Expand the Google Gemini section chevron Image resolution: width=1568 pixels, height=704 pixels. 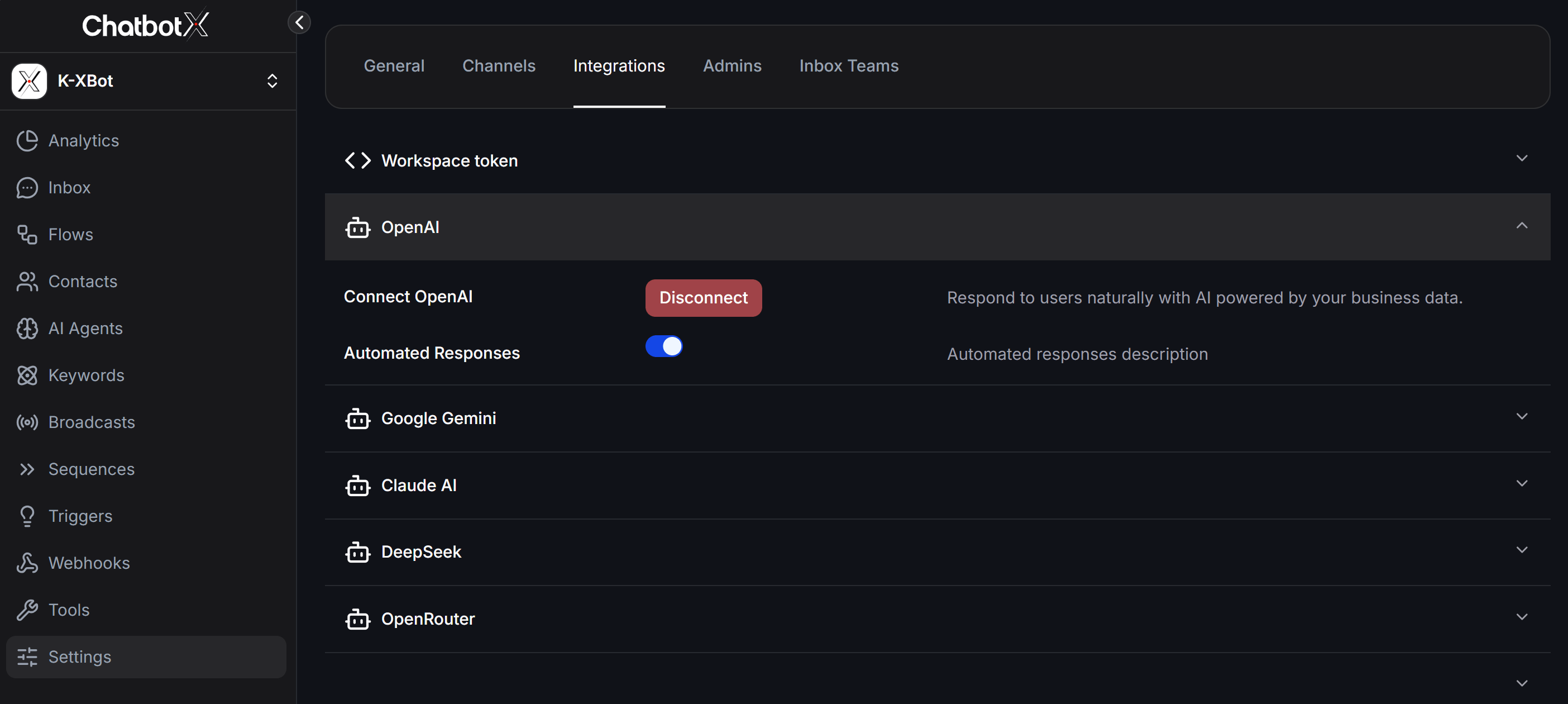[1521, 417]
